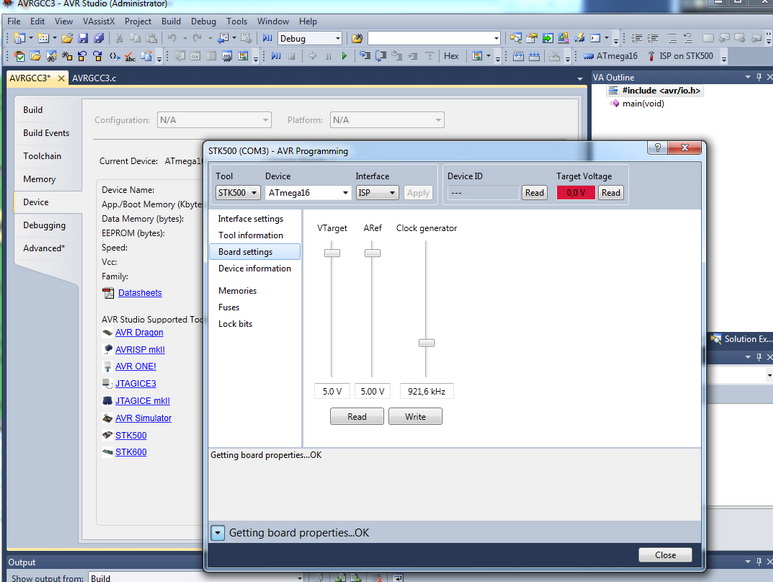Click the PDF icon beside Datasheets
773x582 pixels.
[109, 293]
